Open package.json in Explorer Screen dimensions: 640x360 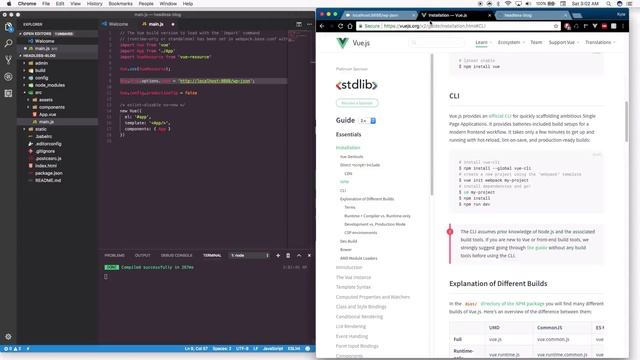coord(49,173)
